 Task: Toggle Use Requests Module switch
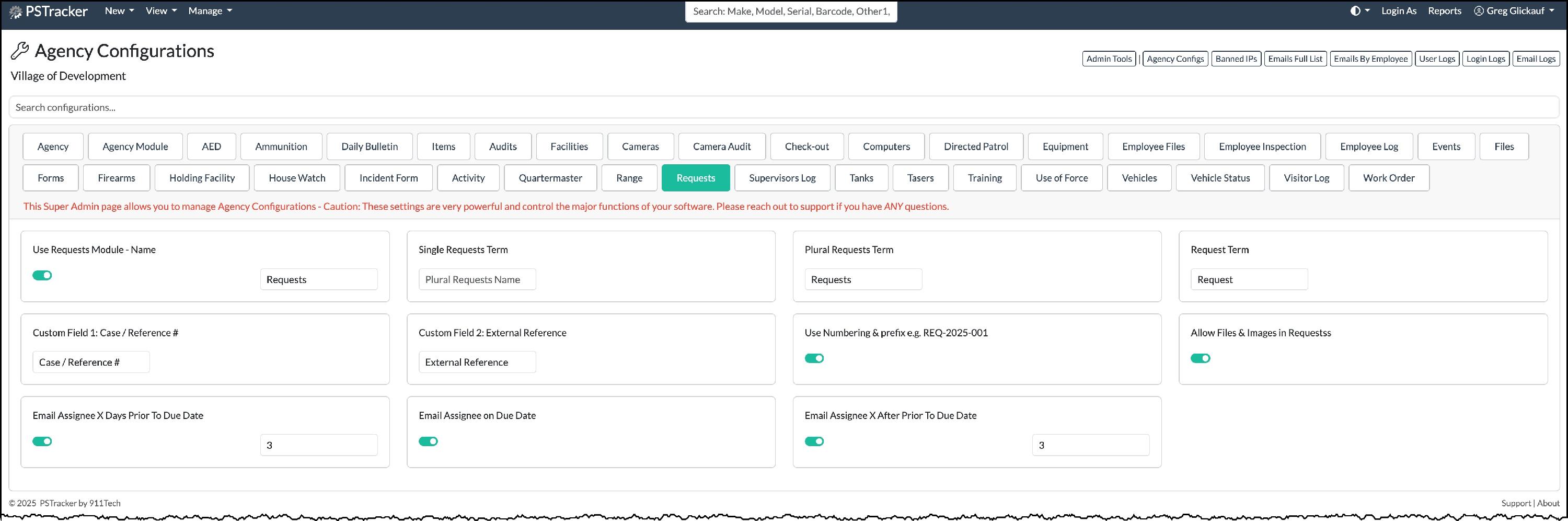point(42,276)
